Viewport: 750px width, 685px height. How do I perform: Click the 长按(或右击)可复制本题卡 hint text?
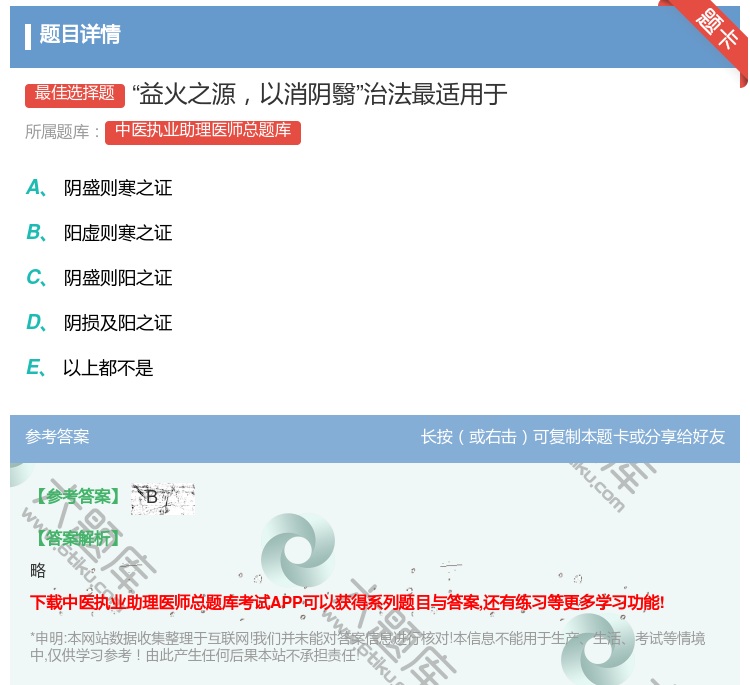click(573, 437)
